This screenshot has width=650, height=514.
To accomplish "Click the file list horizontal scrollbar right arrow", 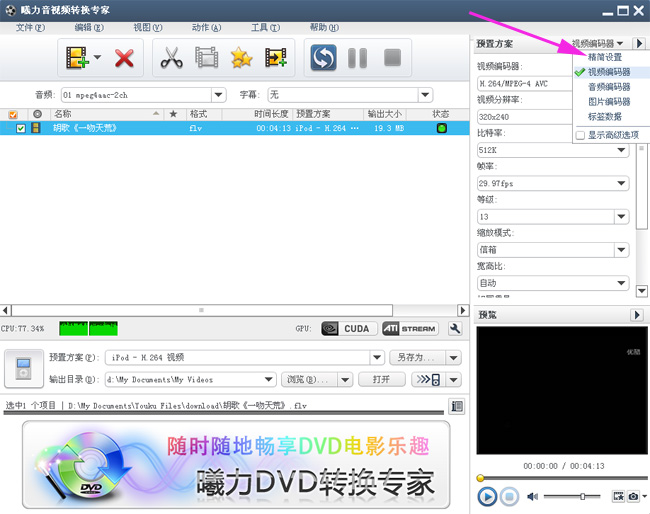I will coord(463,310).
